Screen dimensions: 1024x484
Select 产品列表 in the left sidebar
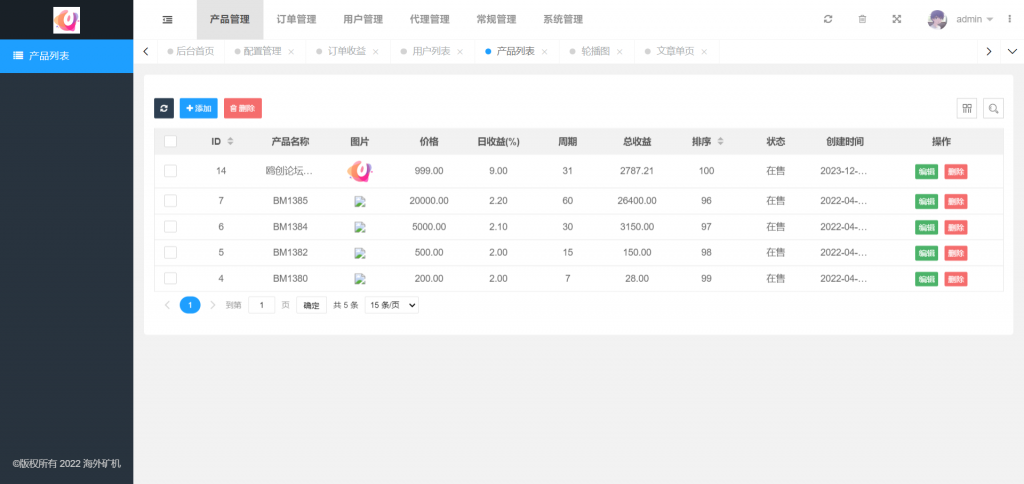(x=67, y=56)
